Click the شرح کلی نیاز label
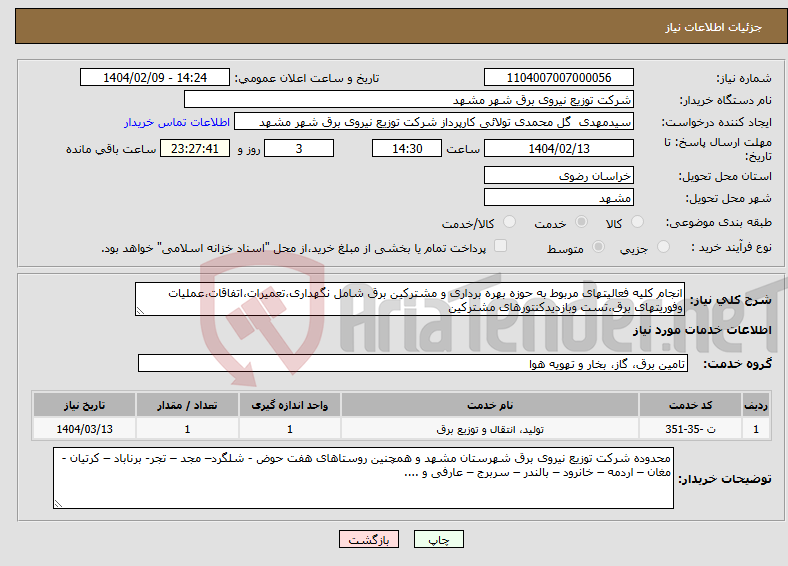Viewport: 788px width, 566px height. pos(731,300)
